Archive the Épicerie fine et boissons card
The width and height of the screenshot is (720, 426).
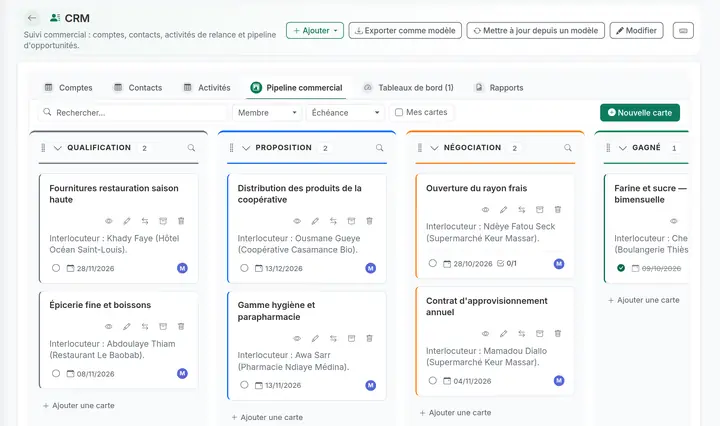tap(163, 326)
